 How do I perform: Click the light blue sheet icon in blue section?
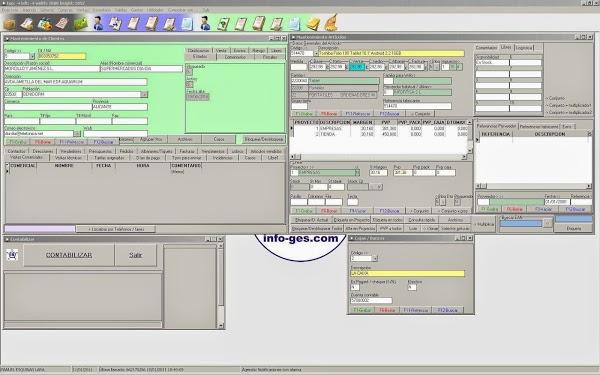coord(187,23)
